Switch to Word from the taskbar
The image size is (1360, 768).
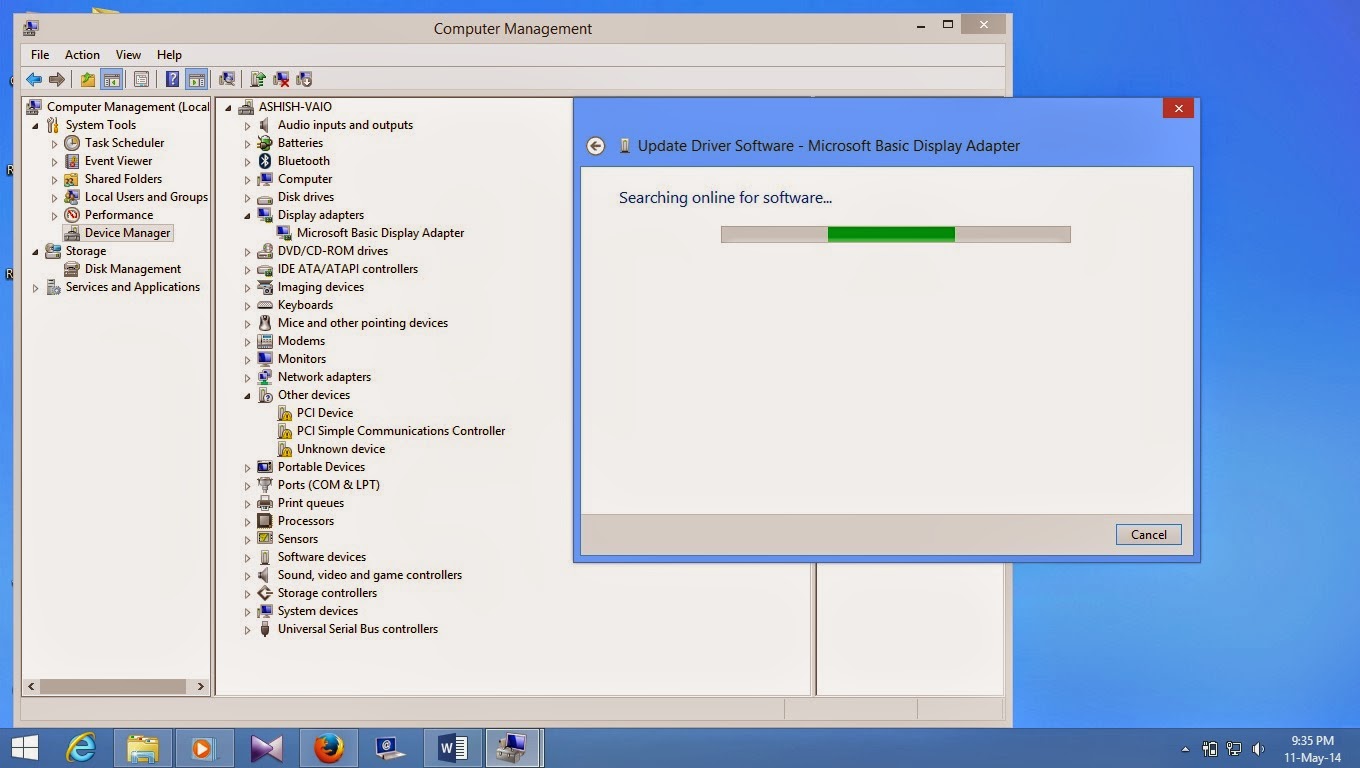pyautogui.click(x=452, y=748)
